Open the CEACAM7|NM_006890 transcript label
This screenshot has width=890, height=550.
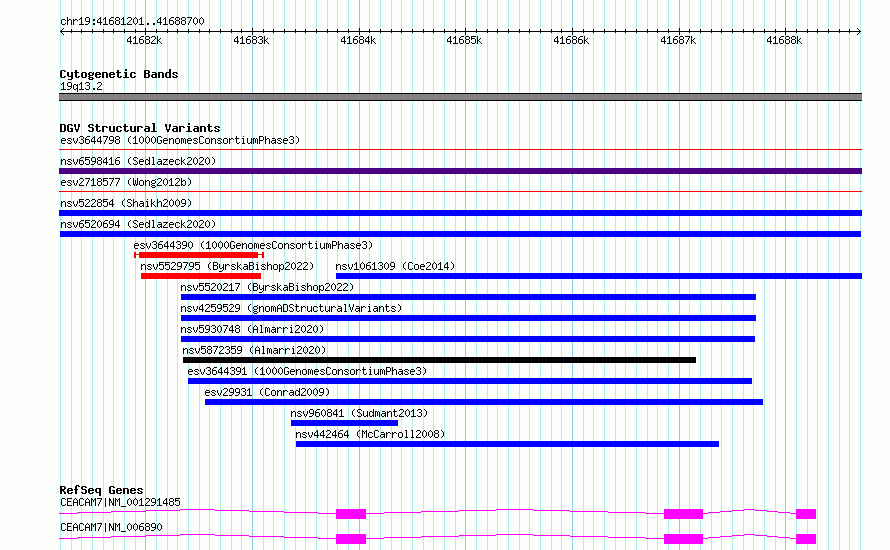tap(111, 527)
